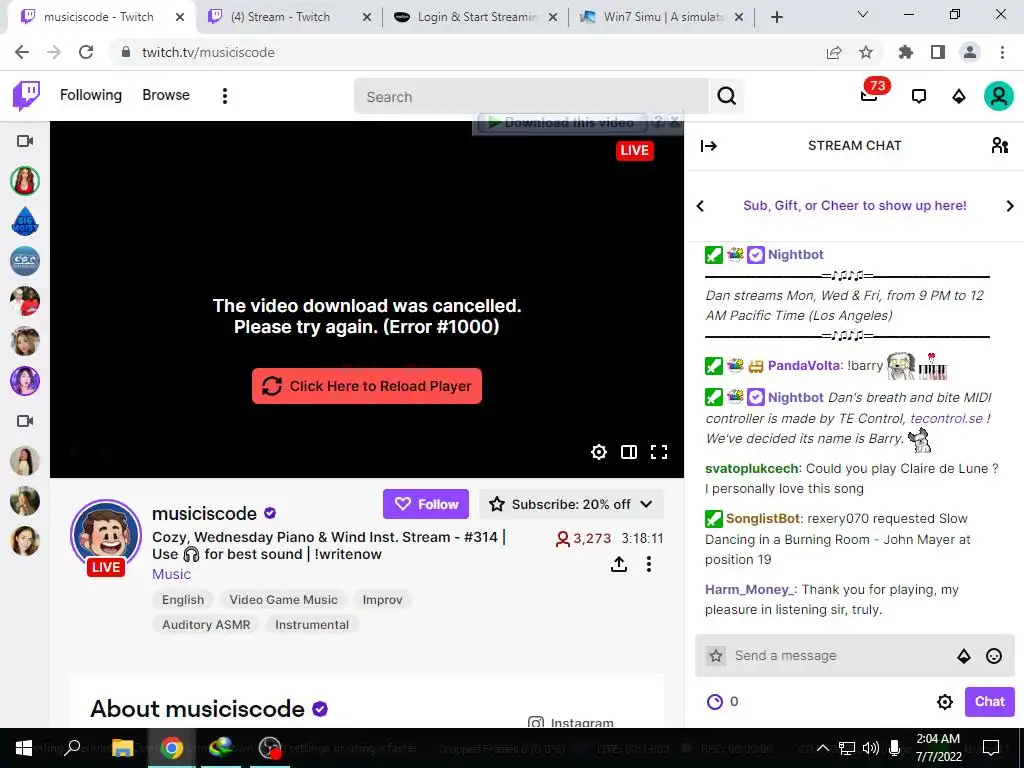The height and width of the screenshot is (768, 1024).
Task: Expand the Subscribe 20% off dropdown
Action: point(572,504)
